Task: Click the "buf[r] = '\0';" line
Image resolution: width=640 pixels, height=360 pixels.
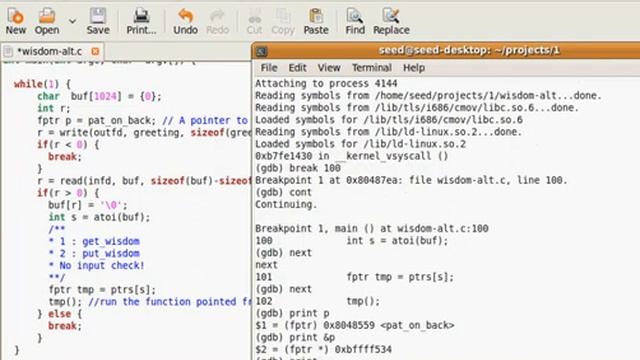Action: tap(88, 205)
